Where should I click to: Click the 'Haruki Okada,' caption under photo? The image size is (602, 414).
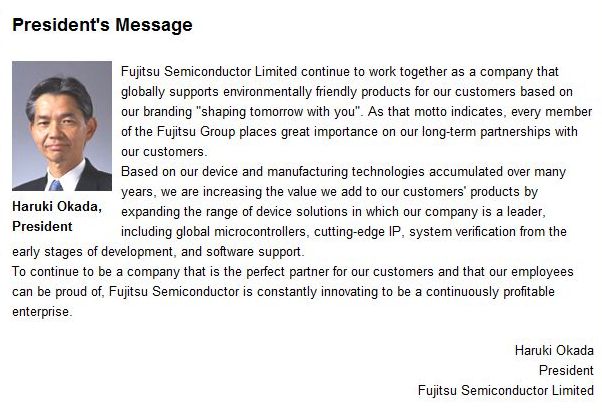[x=57, y=207]
